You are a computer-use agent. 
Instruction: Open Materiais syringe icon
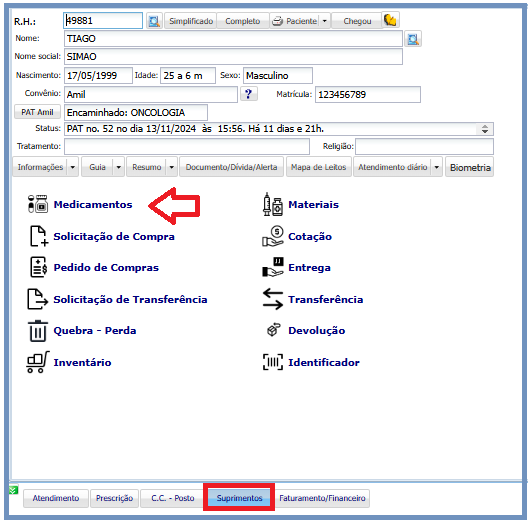273,204
